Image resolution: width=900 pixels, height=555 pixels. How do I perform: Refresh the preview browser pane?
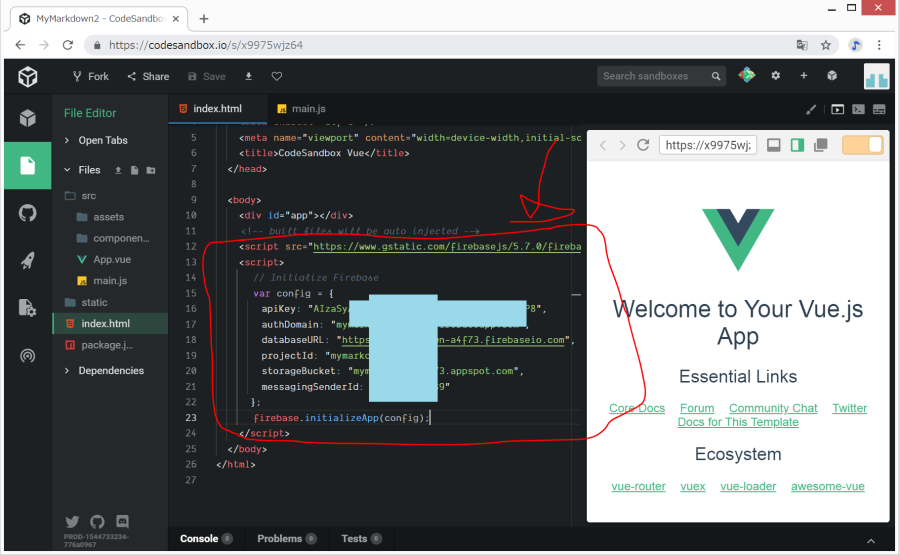pyautogui.click(x=643, y=145)
